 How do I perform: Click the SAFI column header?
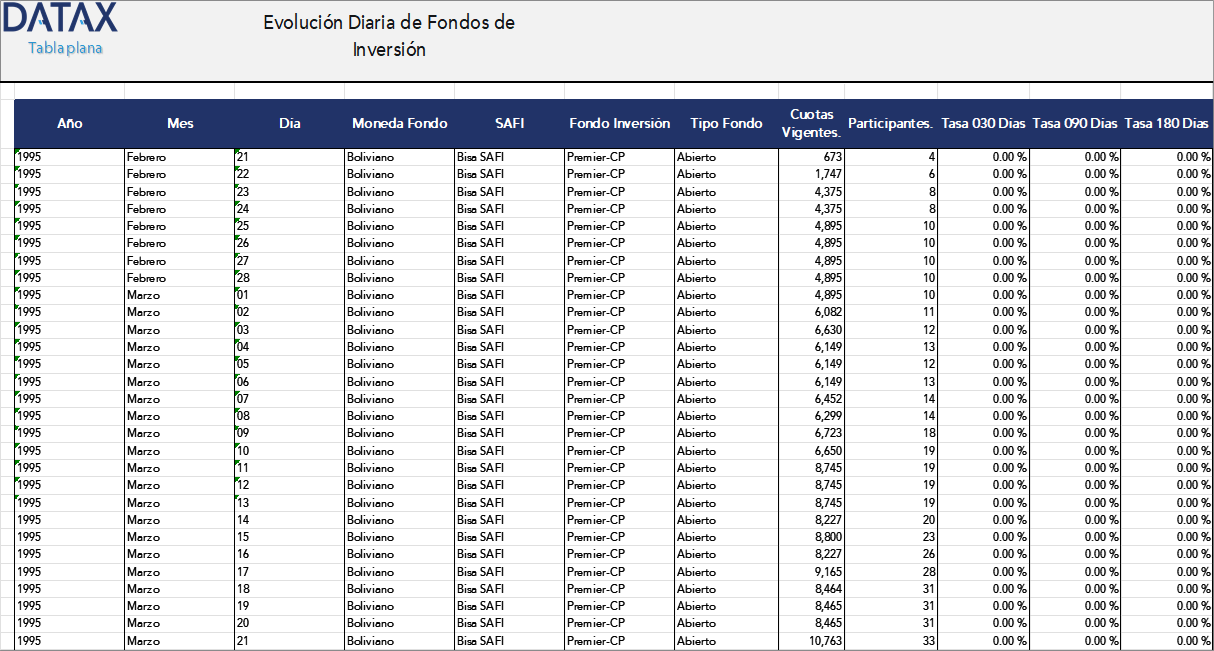tap(509, 124)
